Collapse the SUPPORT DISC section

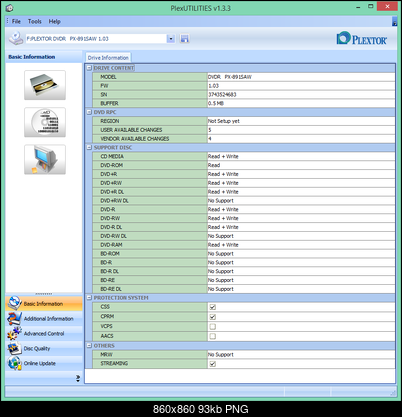89,147
